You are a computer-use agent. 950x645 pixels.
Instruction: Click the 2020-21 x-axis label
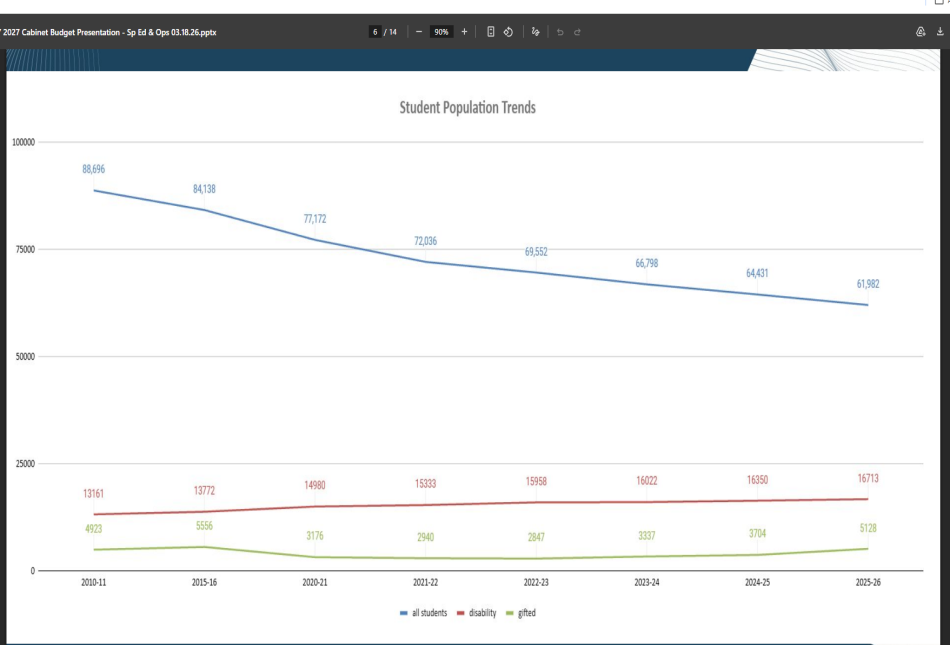[314, 582]
